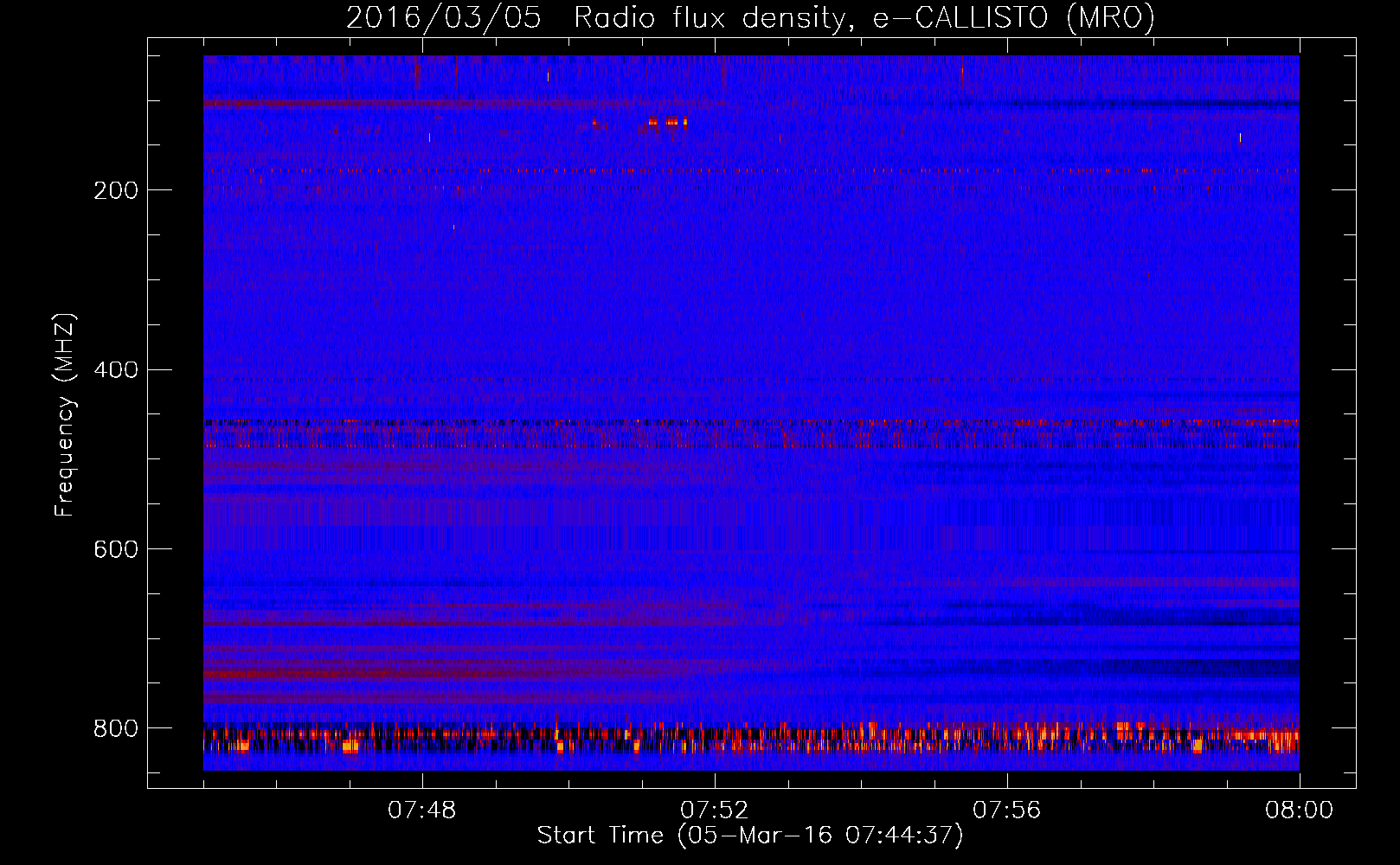1400x865 pixels.
Task: Click the 'Frequency (MHZ)' axis label
Action: 65,415
